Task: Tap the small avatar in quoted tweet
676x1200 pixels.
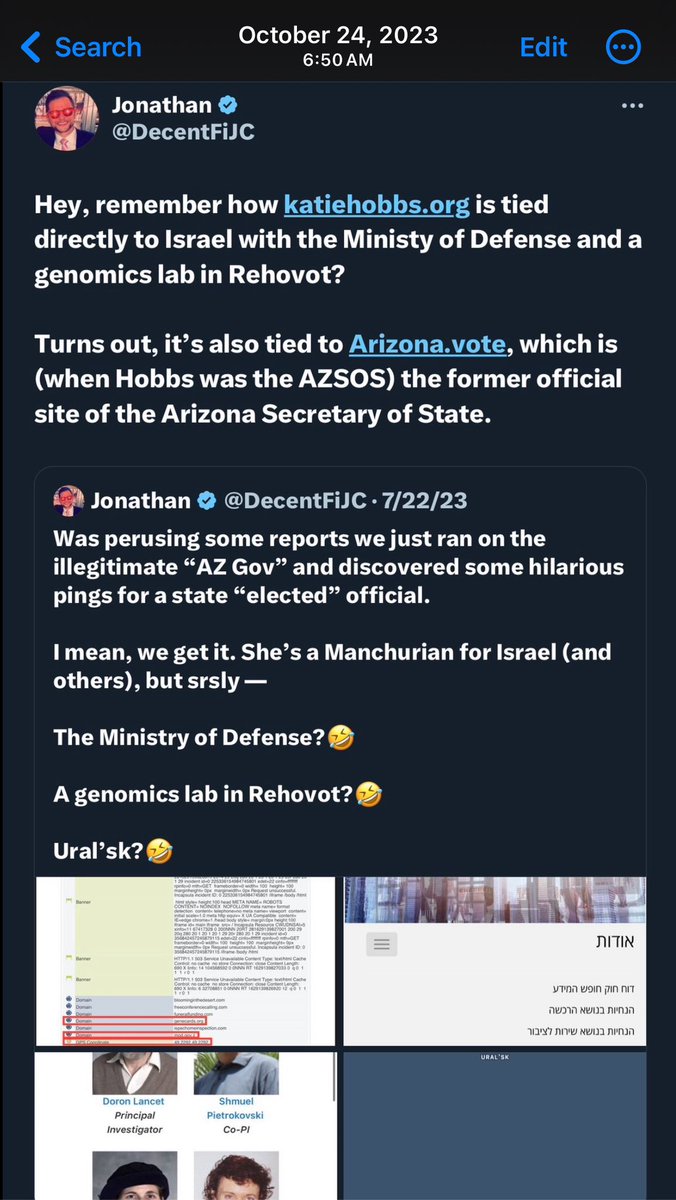Action: pyautogui.click(x=68, y=498)
